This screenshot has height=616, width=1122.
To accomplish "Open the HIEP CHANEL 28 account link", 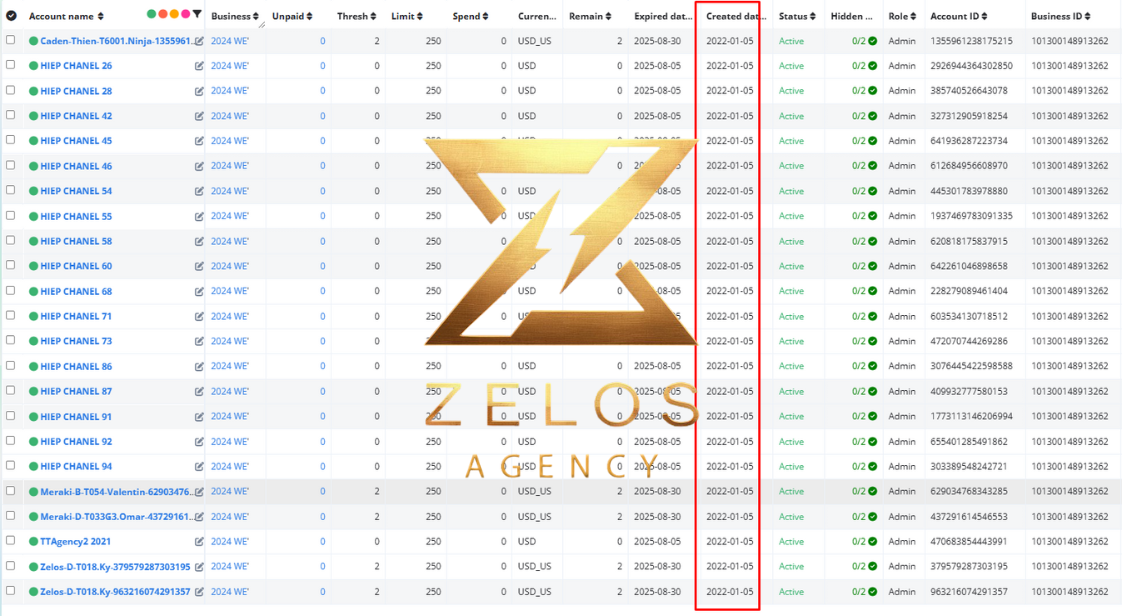I will pos(76,91).
